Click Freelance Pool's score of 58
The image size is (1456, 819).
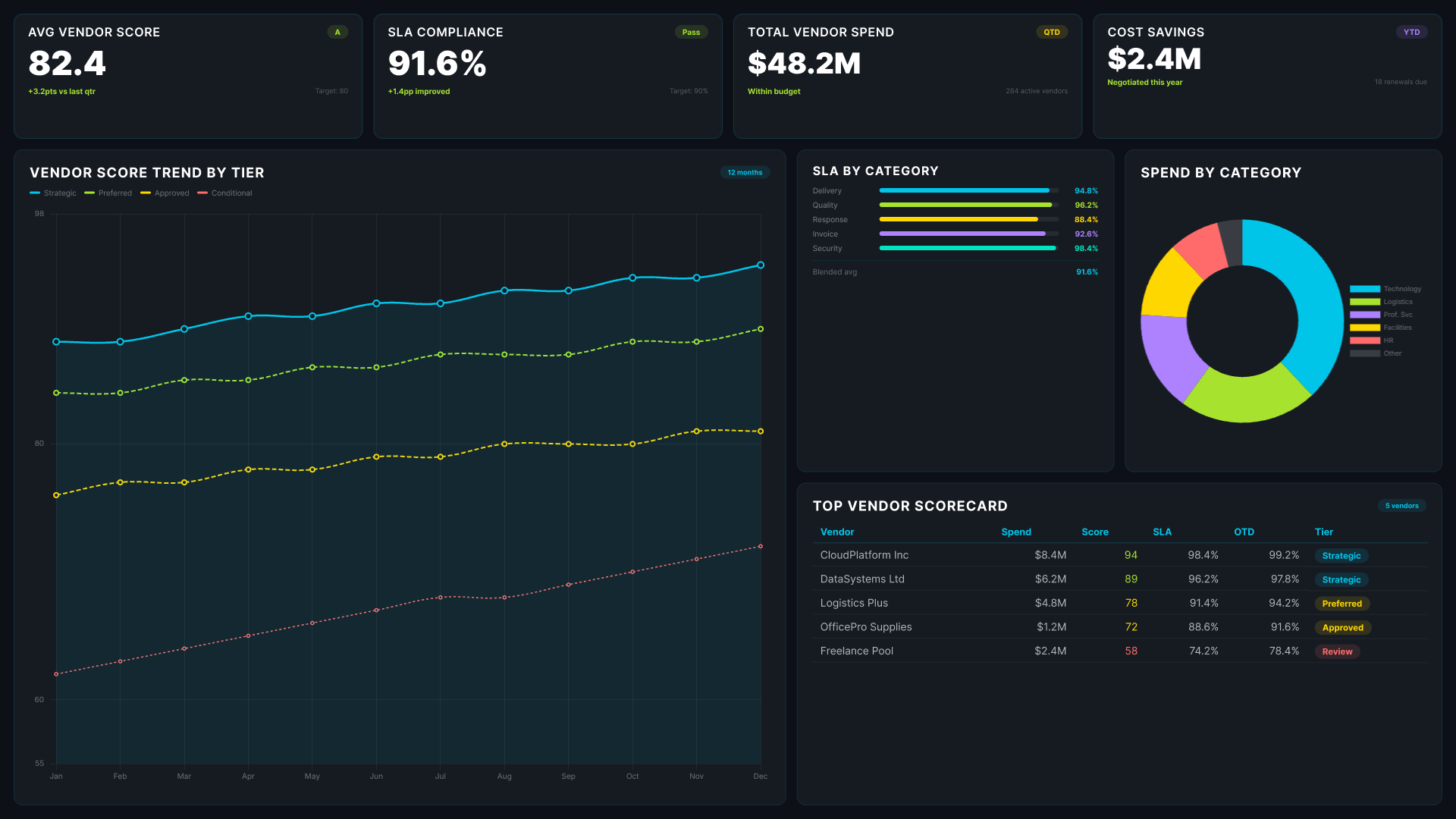coord(1131,651)
